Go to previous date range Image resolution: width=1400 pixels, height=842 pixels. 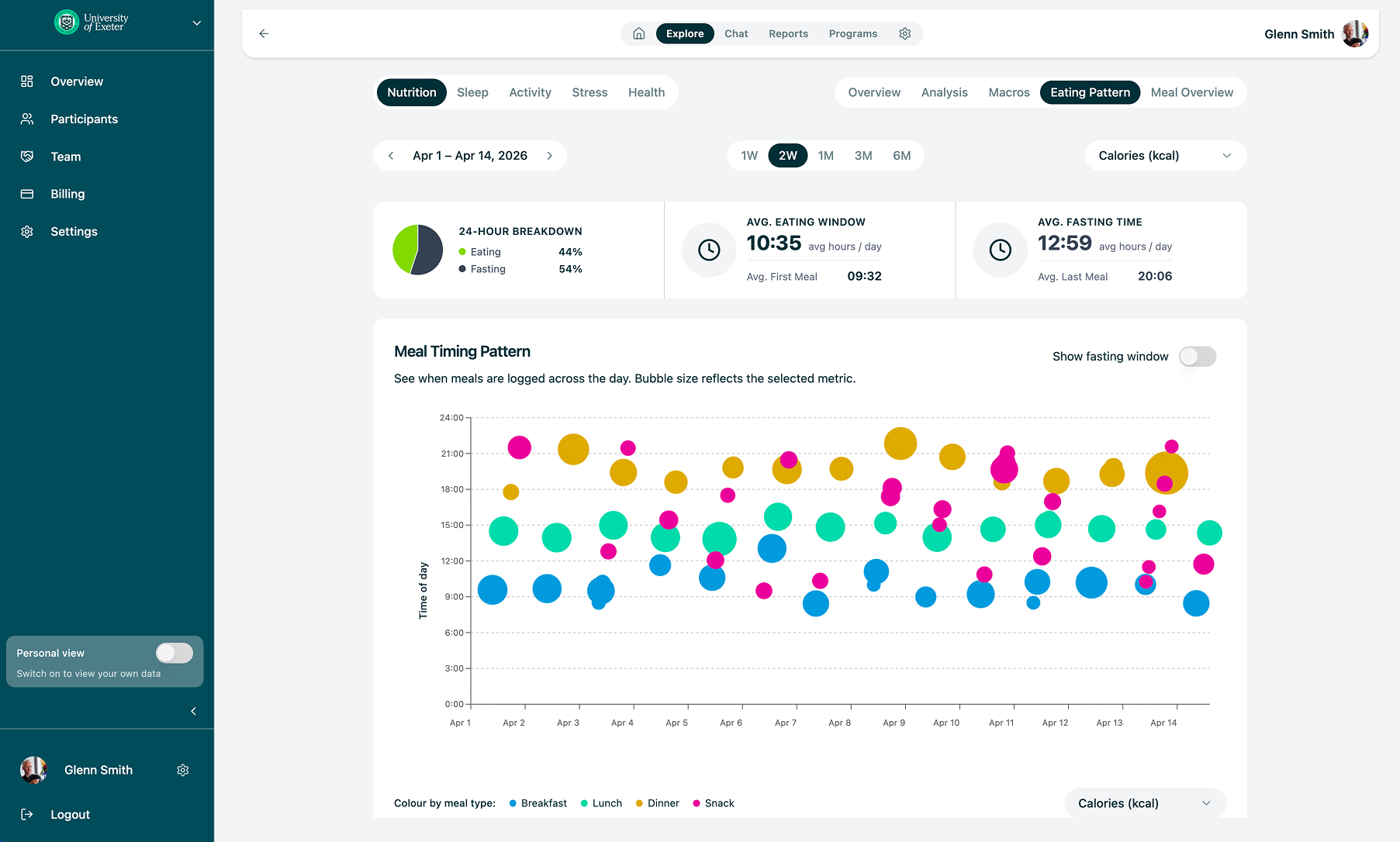pyautogui.click(x=391, y=156)
